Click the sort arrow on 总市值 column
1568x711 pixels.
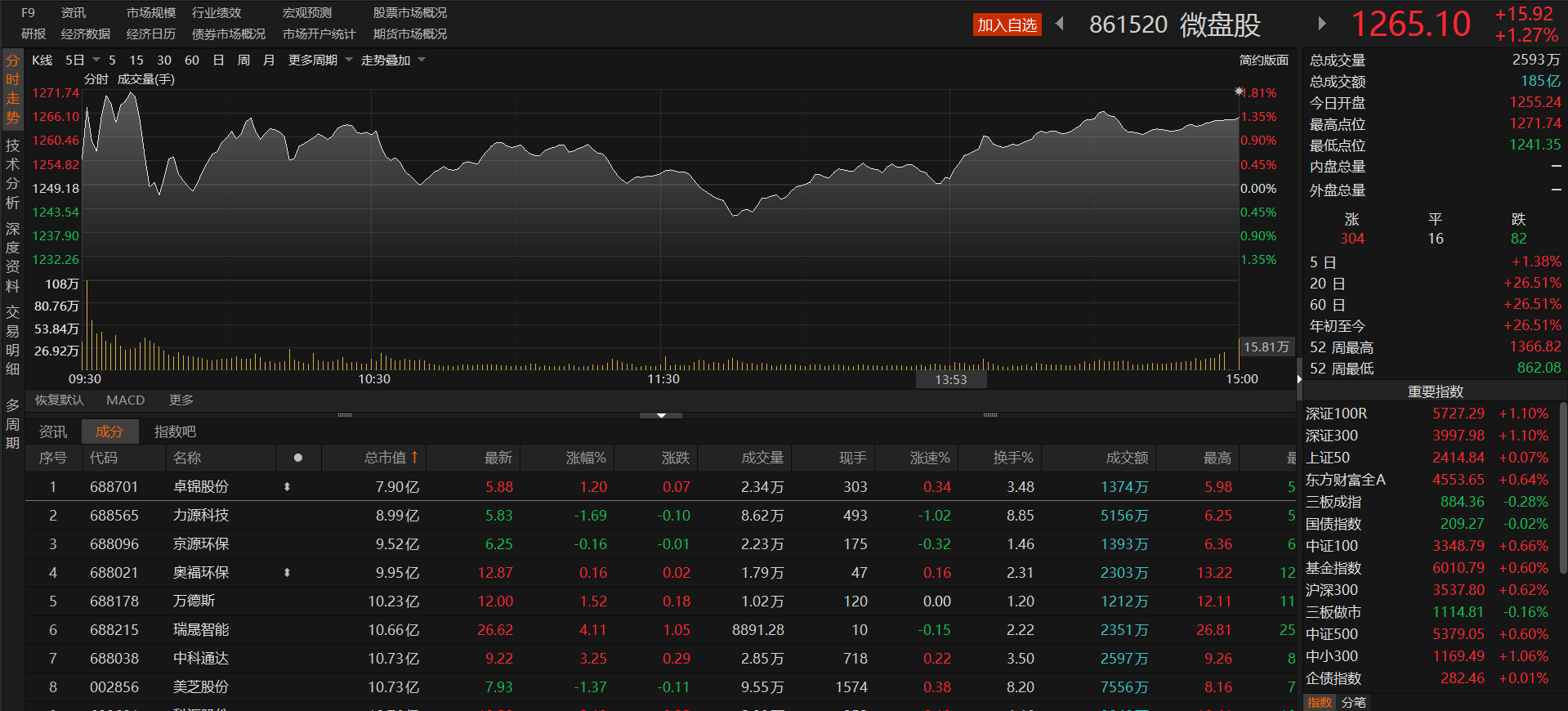pyautogui.click(x=414, y=458)
